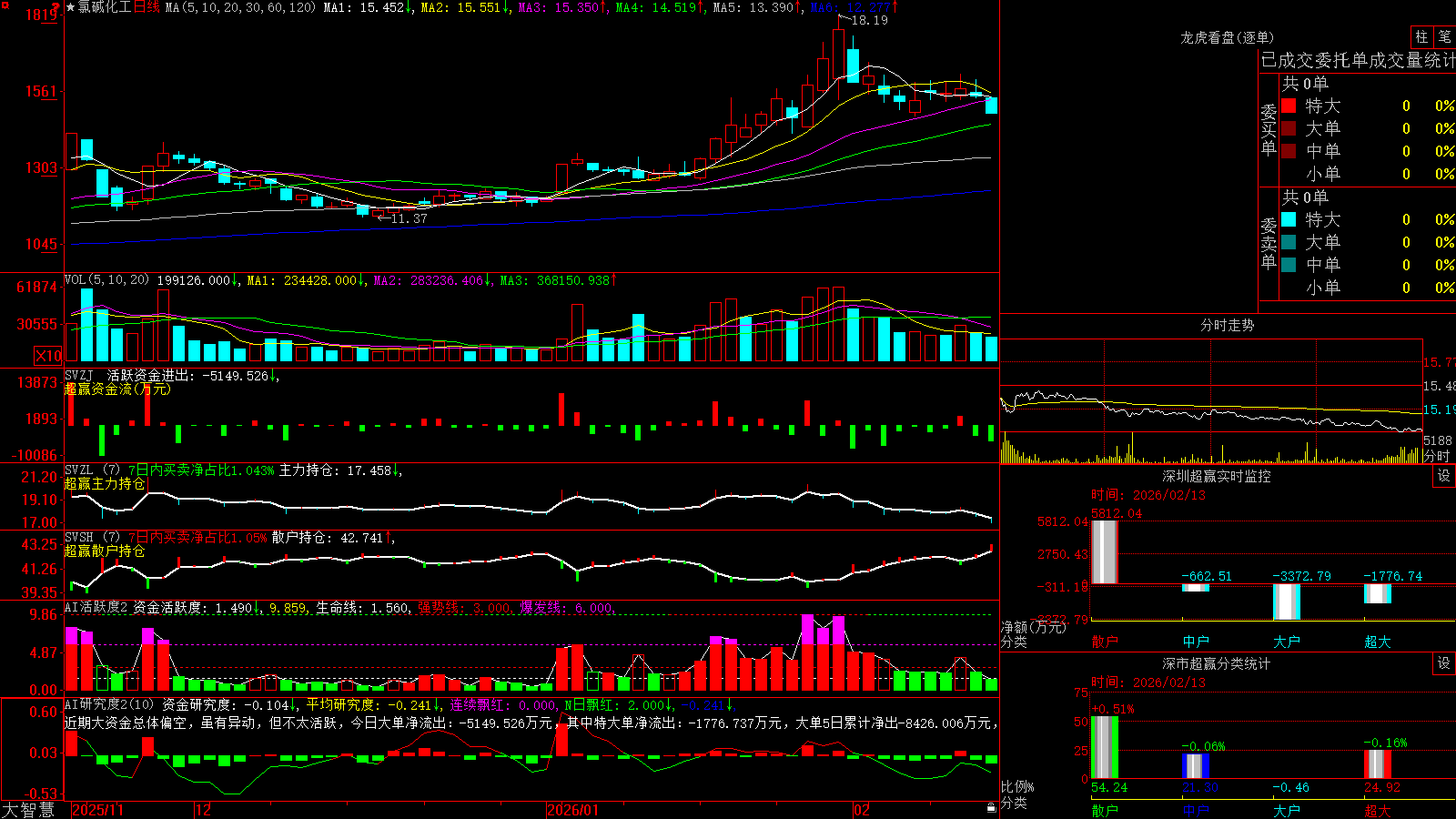Click 超赢主力持仓 label
1456x819 pixels.
coord(105,484)
